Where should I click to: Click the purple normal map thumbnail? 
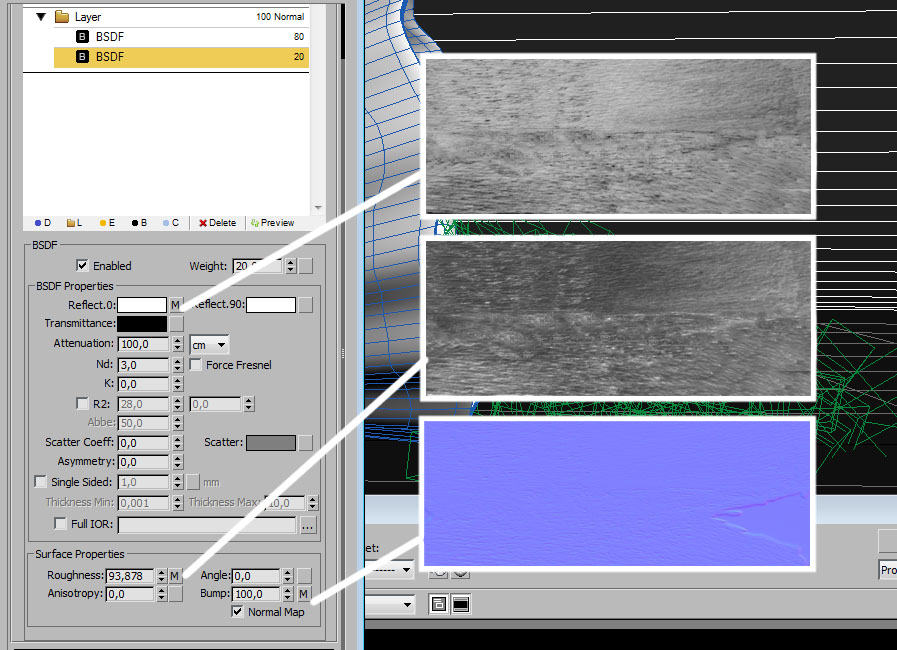point(618,493)
